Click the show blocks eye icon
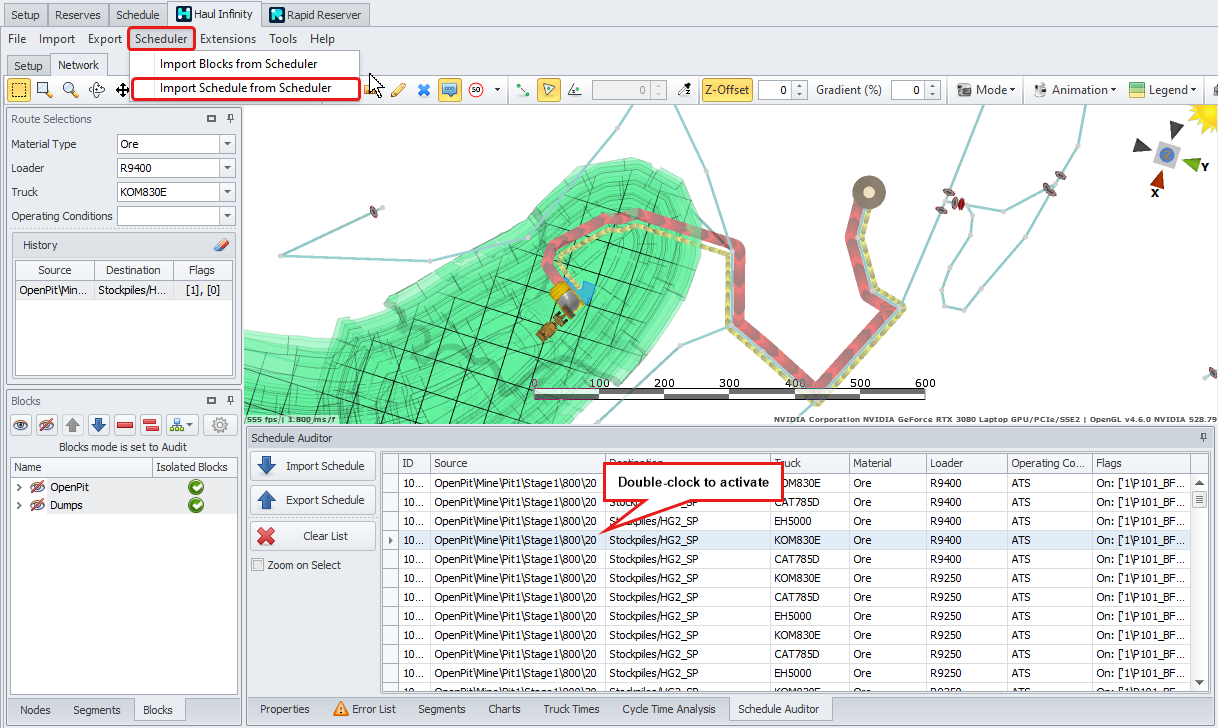The image size is (1218, 728). (x=21, y=425)
